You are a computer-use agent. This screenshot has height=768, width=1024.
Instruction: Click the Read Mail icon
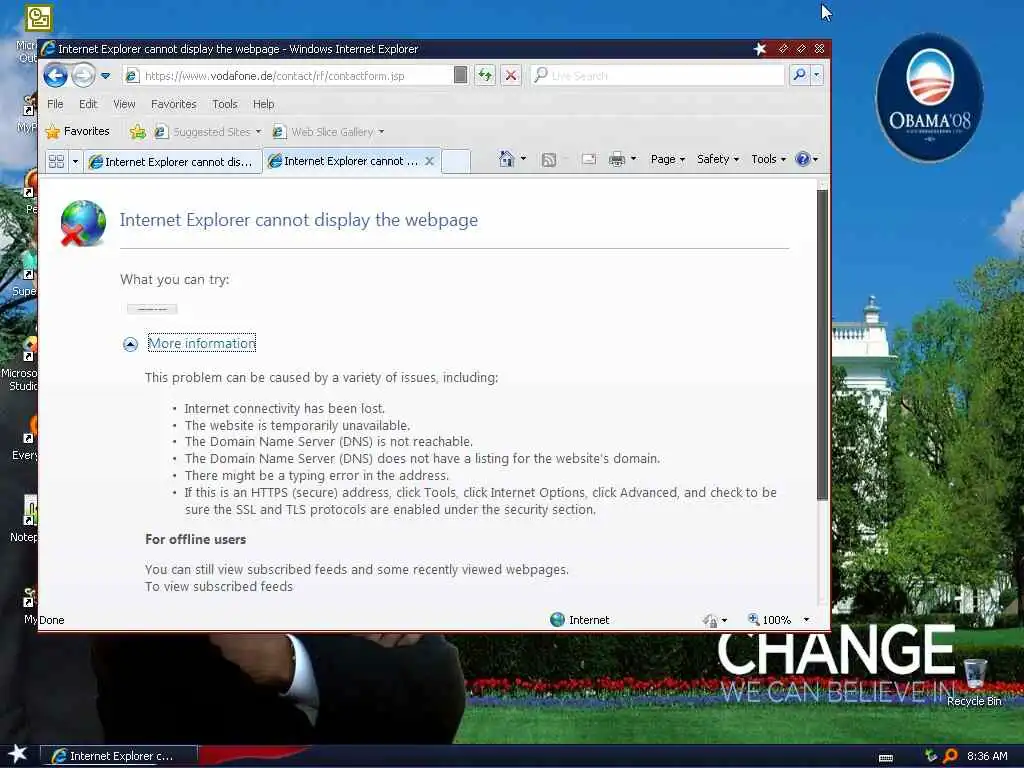[588, 159]
